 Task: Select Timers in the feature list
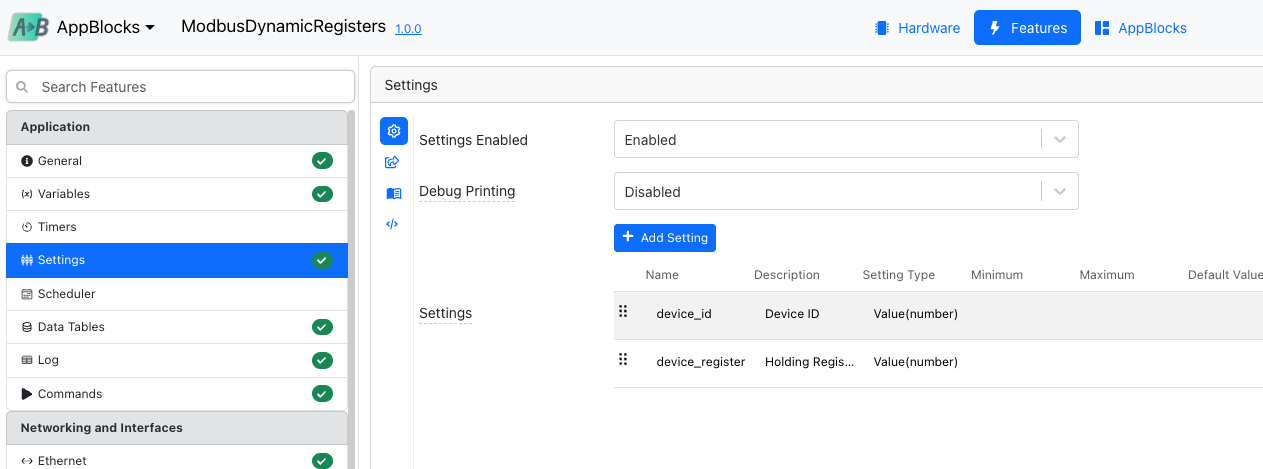coord(177,227)
